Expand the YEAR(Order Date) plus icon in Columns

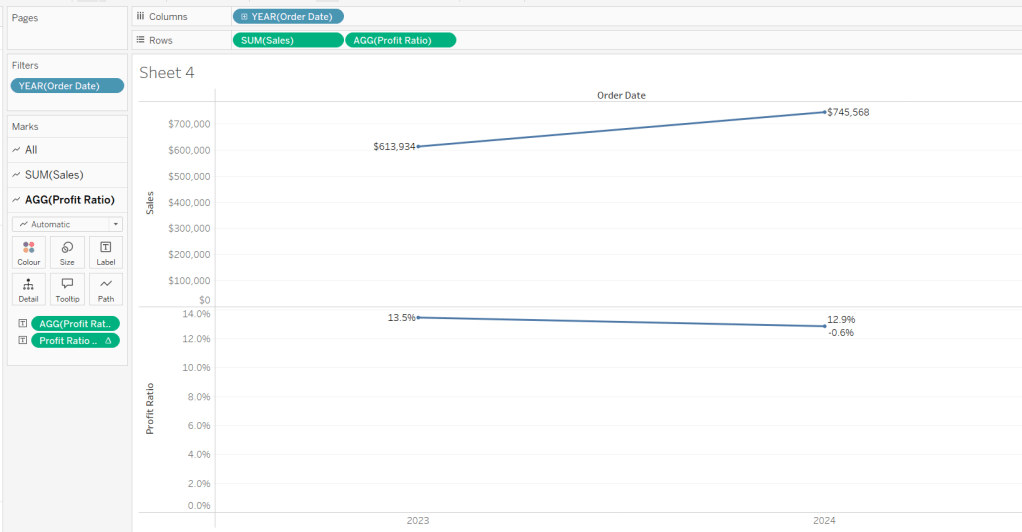(x=244, y=16)
